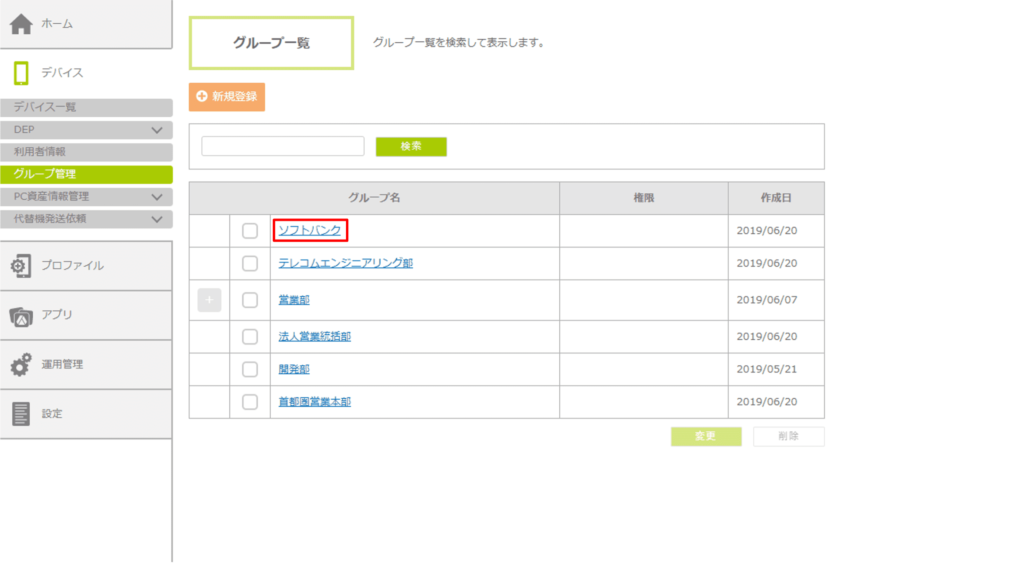Screen dimensions: 1024x565
Task: Click the plus icon on 新規登録
Action: coord(202,97)
